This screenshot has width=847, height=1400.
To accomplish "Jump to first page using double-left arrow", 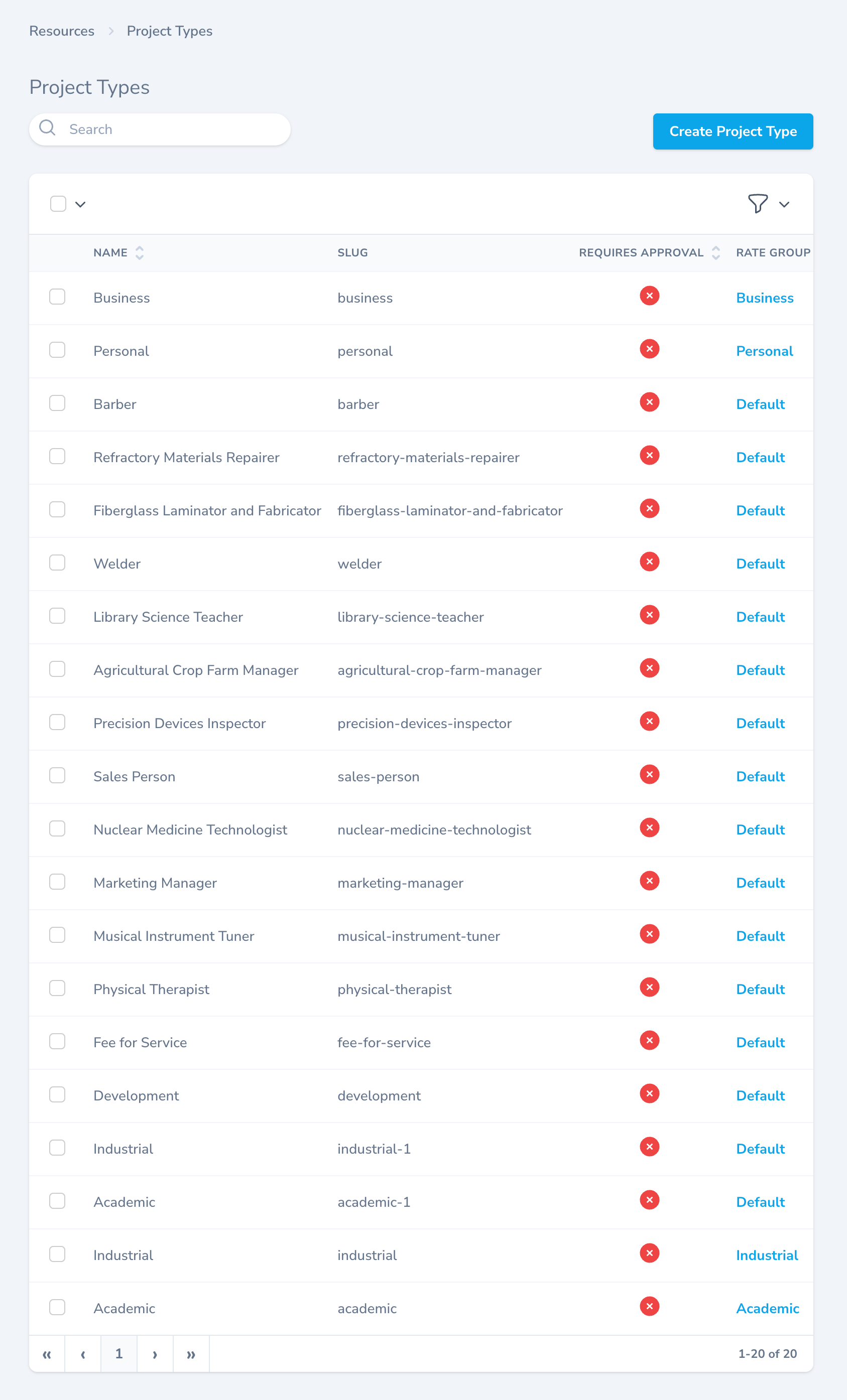I will tap(47, 1354).
